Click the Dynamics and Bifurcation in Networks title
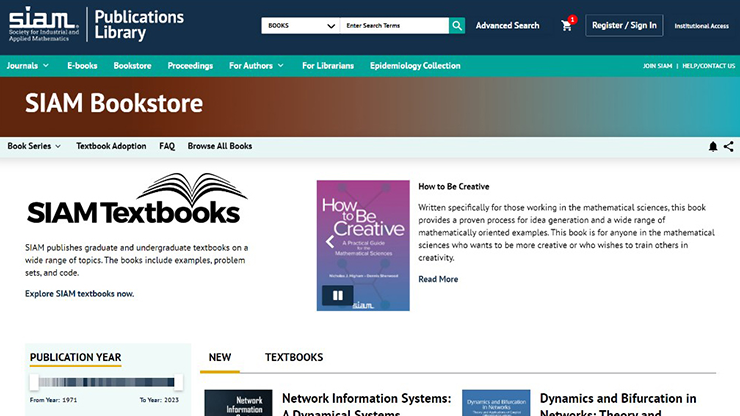 tap(618, 404)
